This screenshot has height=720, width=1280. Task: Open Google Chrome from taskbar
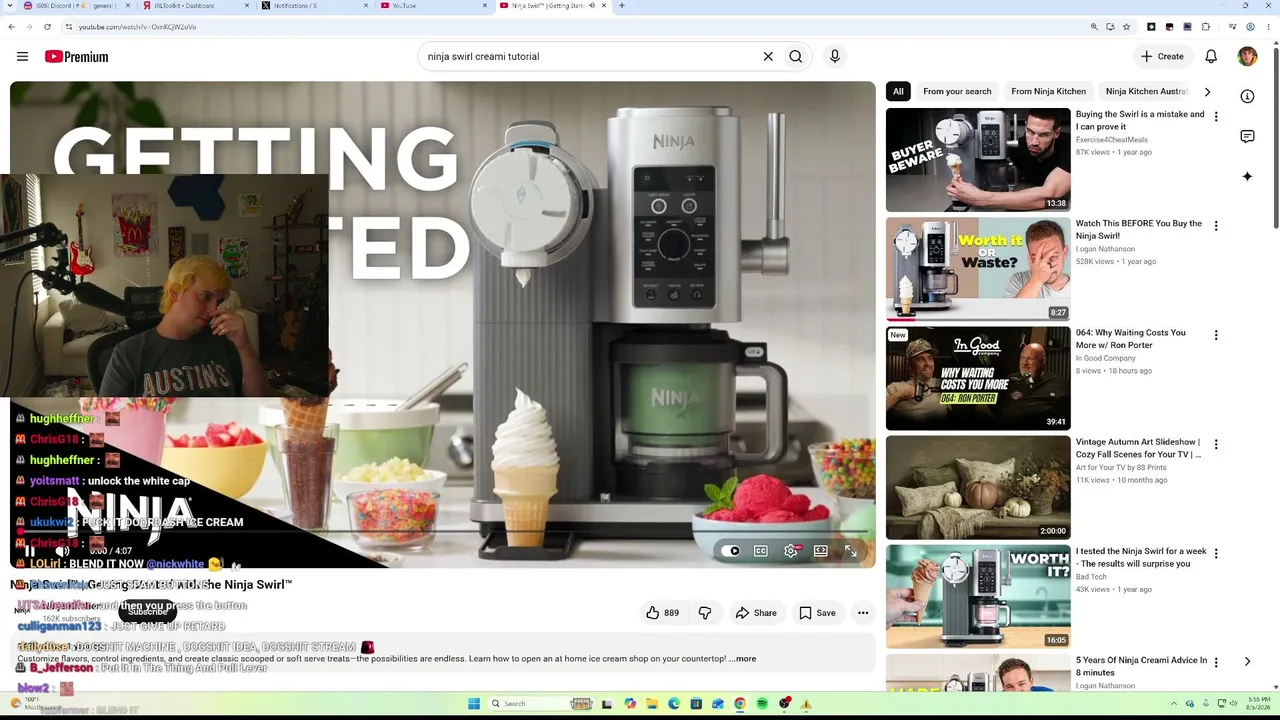[740, 704]
